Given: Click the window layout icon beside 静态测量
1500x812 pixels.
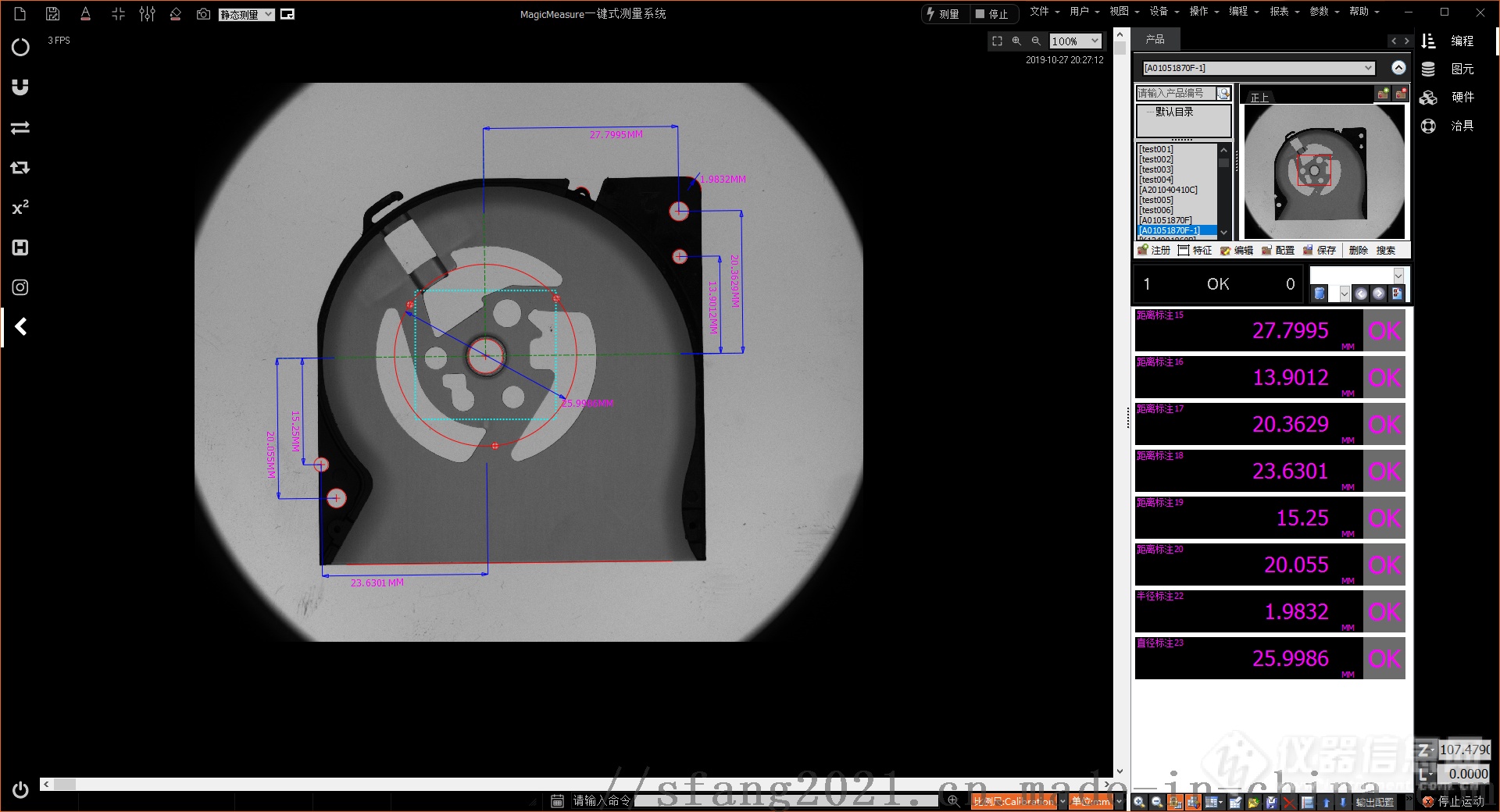Looking at the screenshot, I should (287, 14).
